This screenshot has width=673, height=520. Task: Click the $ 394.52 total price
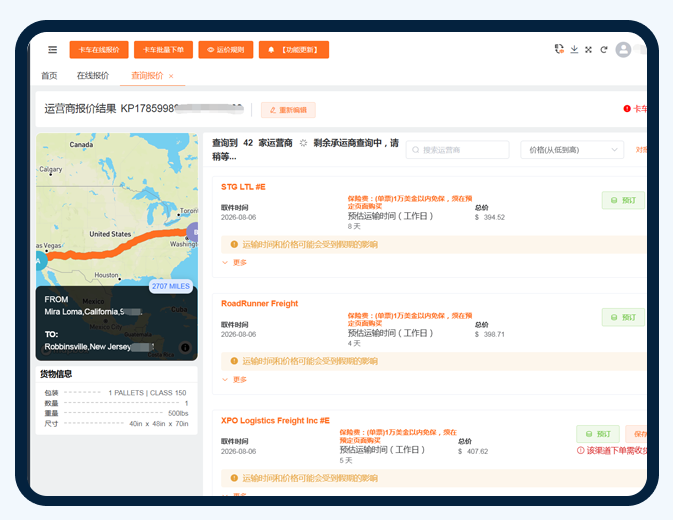point(490,218)
